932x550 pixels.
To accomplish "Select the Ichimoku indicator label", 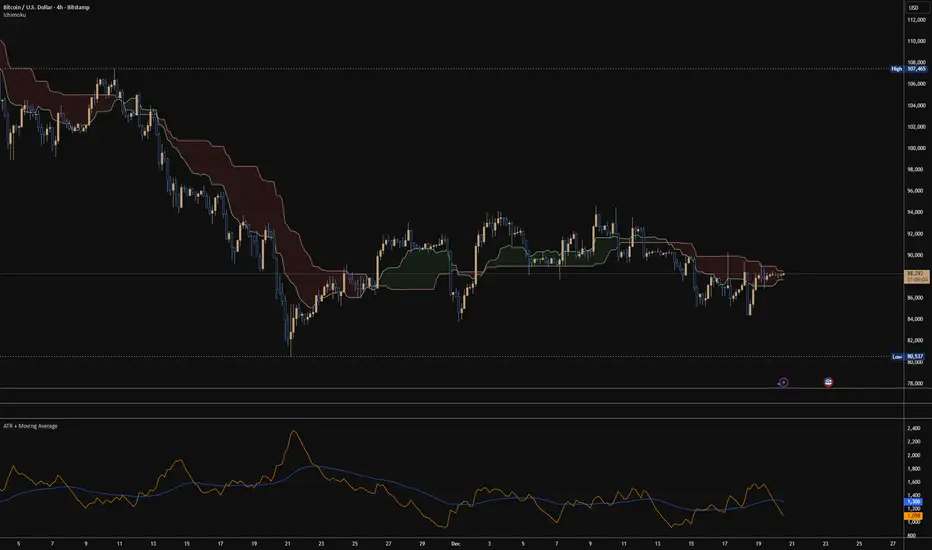I will pos(14,15).
